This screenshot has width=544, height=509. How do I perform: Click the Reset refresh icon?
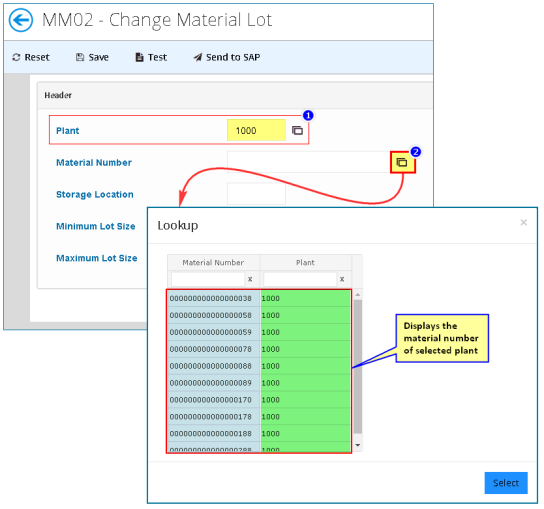click(16, 57)
